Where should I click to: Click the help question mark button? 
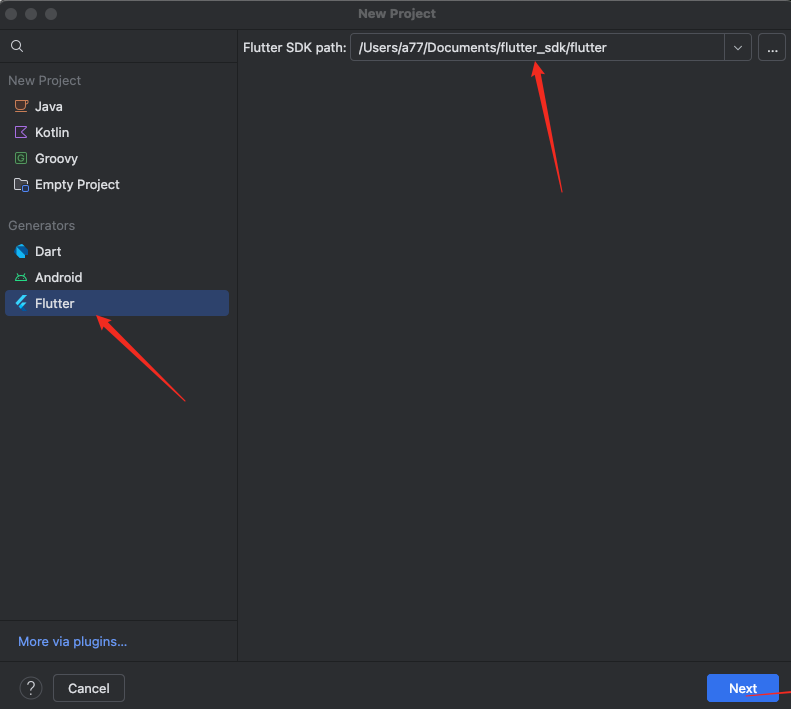coord(31,688)
